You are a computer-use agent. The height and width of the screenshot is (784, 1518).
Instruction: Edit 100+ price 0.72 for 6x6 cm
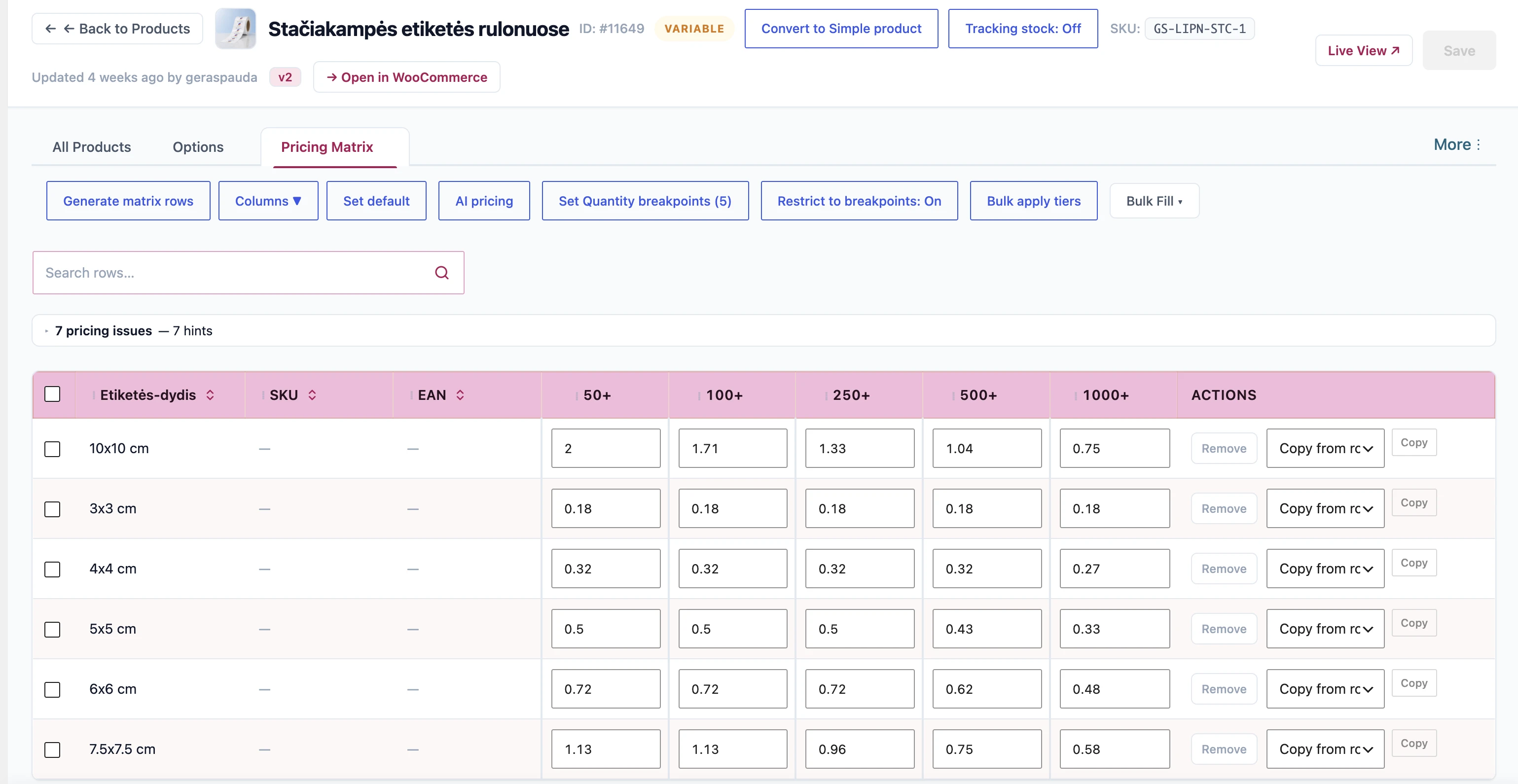coord(732,688)
